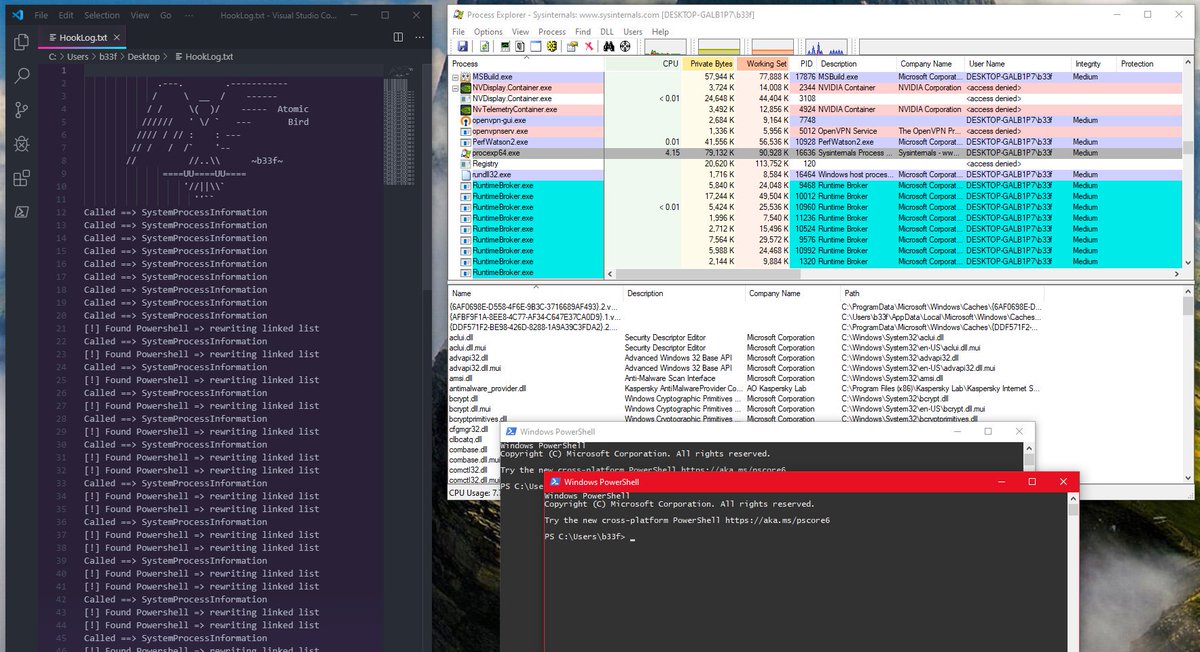The width and height of the screenshot is (1200, 652).
Task: Open Go menu in VS Code
Action: pos(165,16)
